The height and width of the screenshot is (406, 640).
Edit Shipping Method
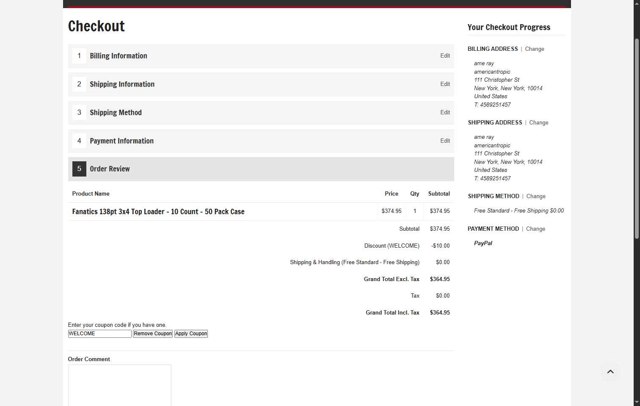click(x=445, y=112)
